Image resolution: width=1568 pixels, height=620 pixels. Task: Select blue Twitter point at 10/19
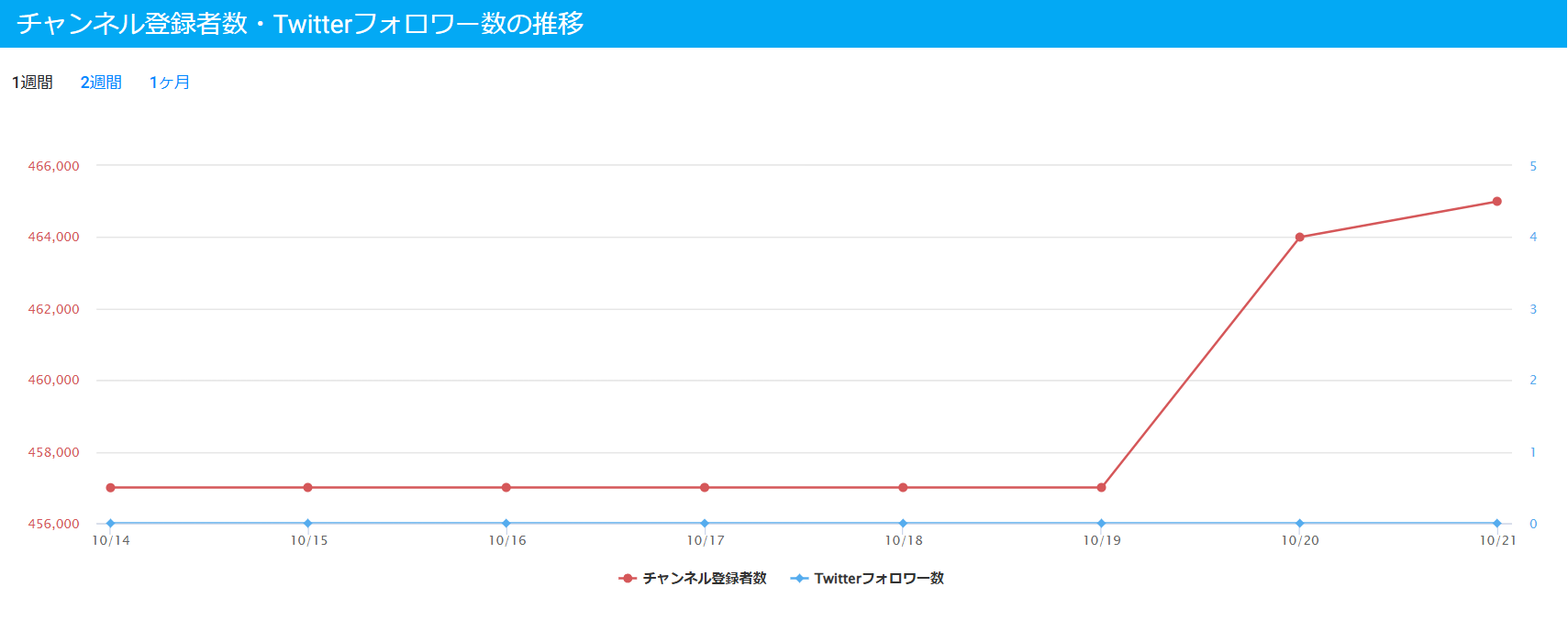pyautogui.click(x=1101, y=524)
